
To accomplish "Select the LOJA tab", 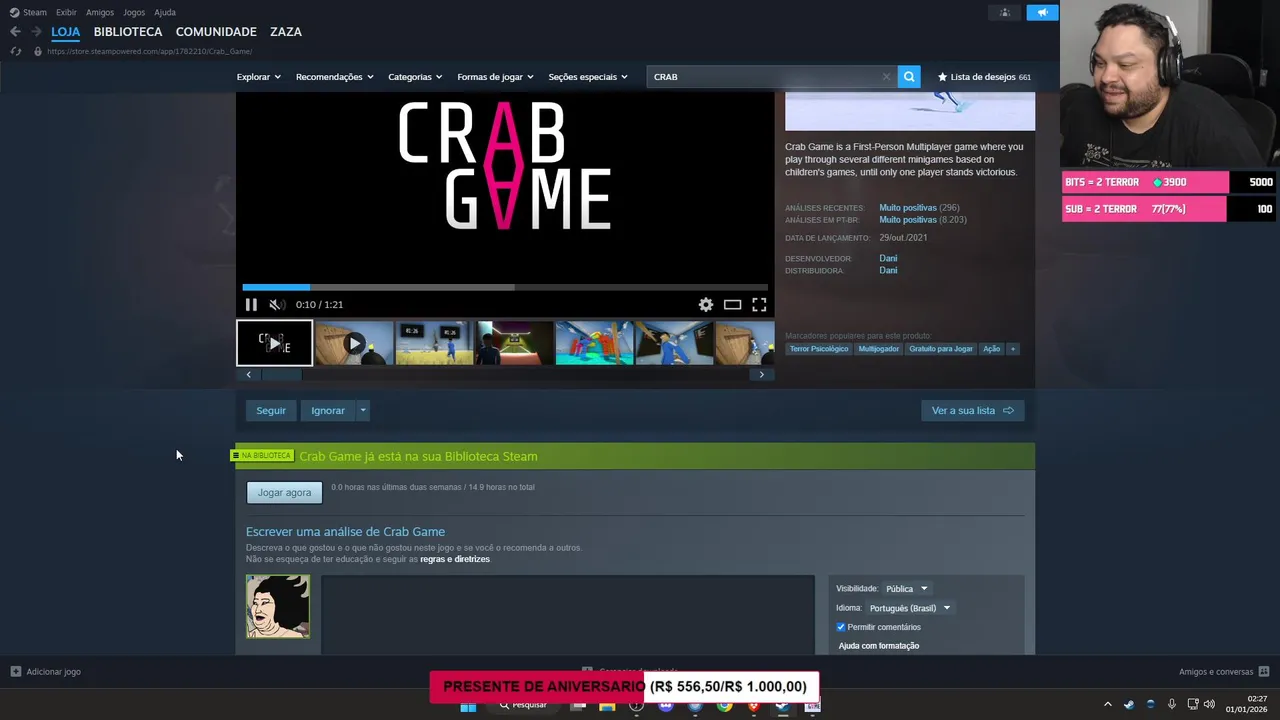I will (65, 32).
